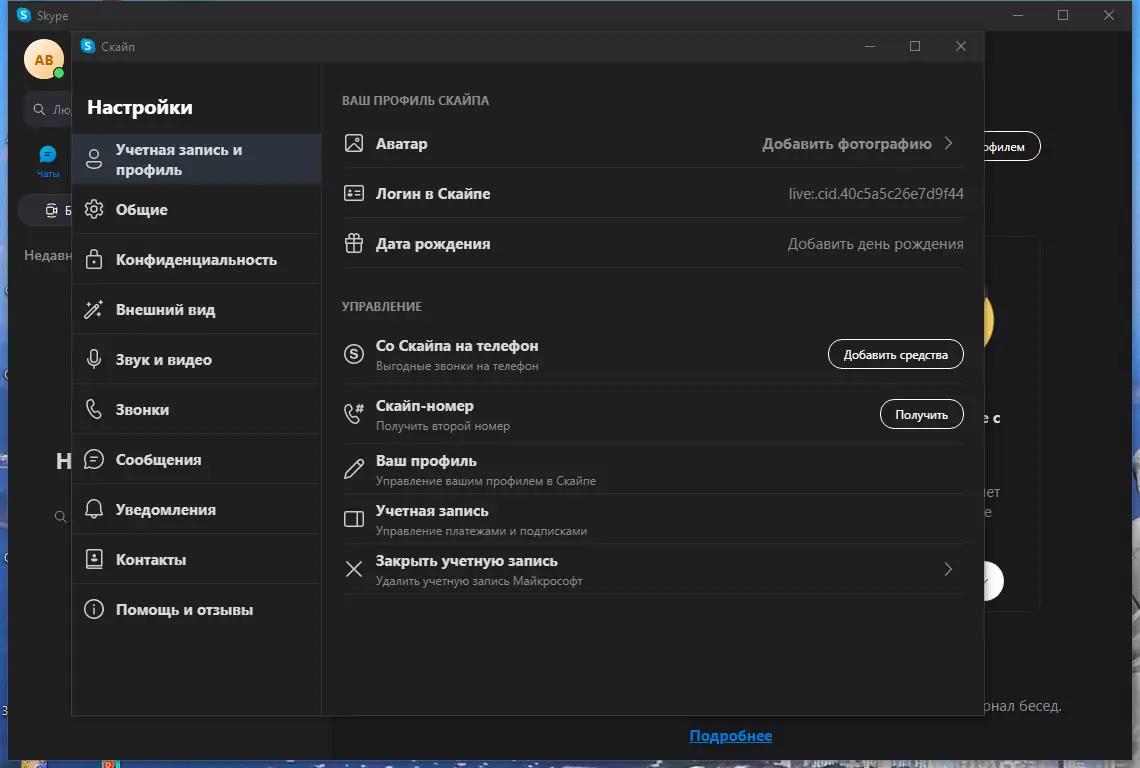Click the Аватар picture icon
The image size is (1140, 768).
[353, 143]
